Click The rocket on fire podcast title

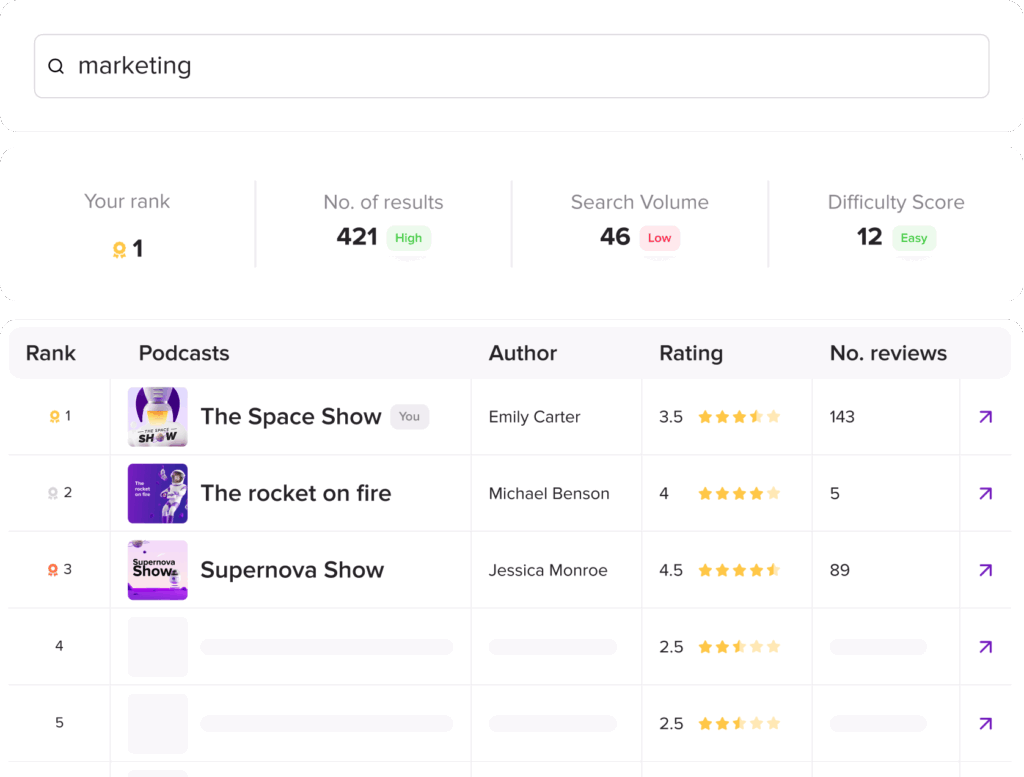pos(296,493)
